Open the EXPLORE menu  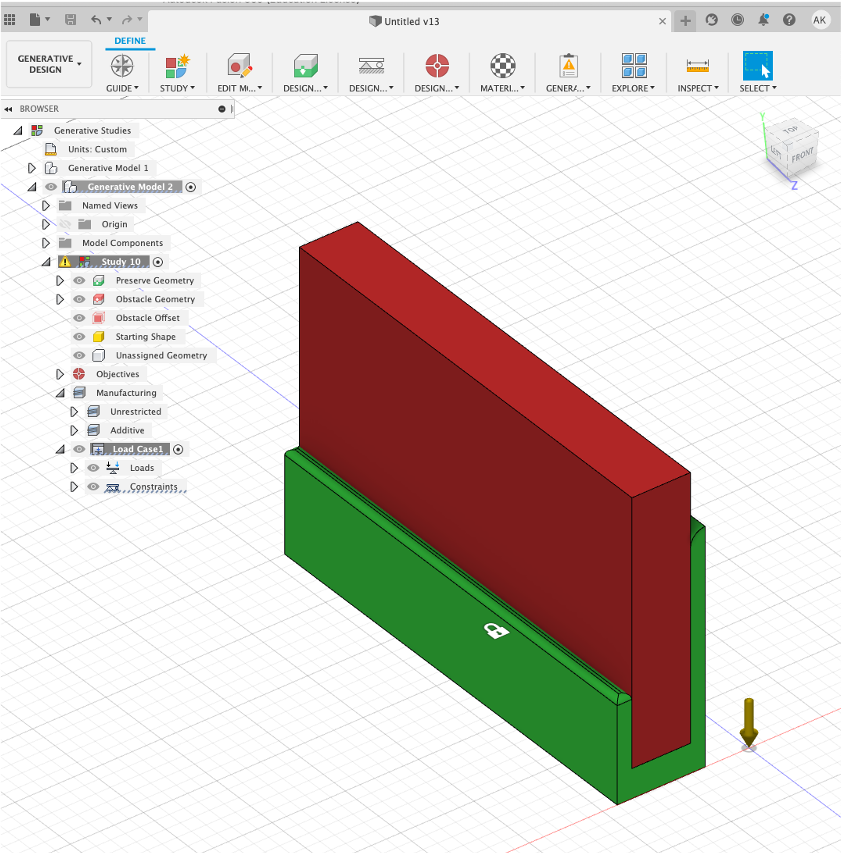click(633, 88)
